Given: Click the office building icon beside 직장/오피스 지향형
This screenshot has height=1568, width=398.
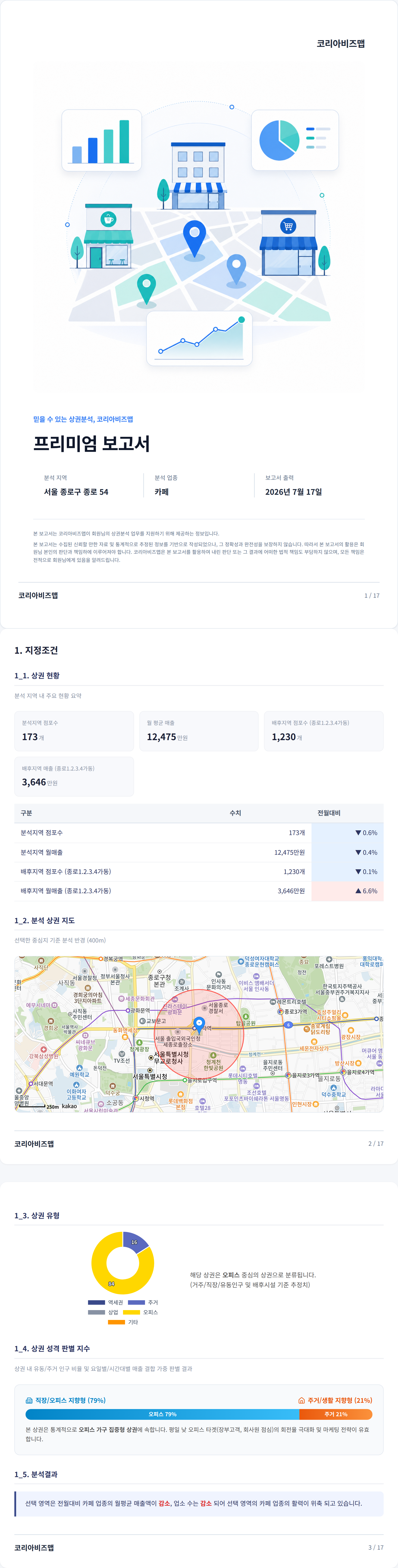Looking at the screenshot, I should pyautogui.click(x=29, y=1400).
